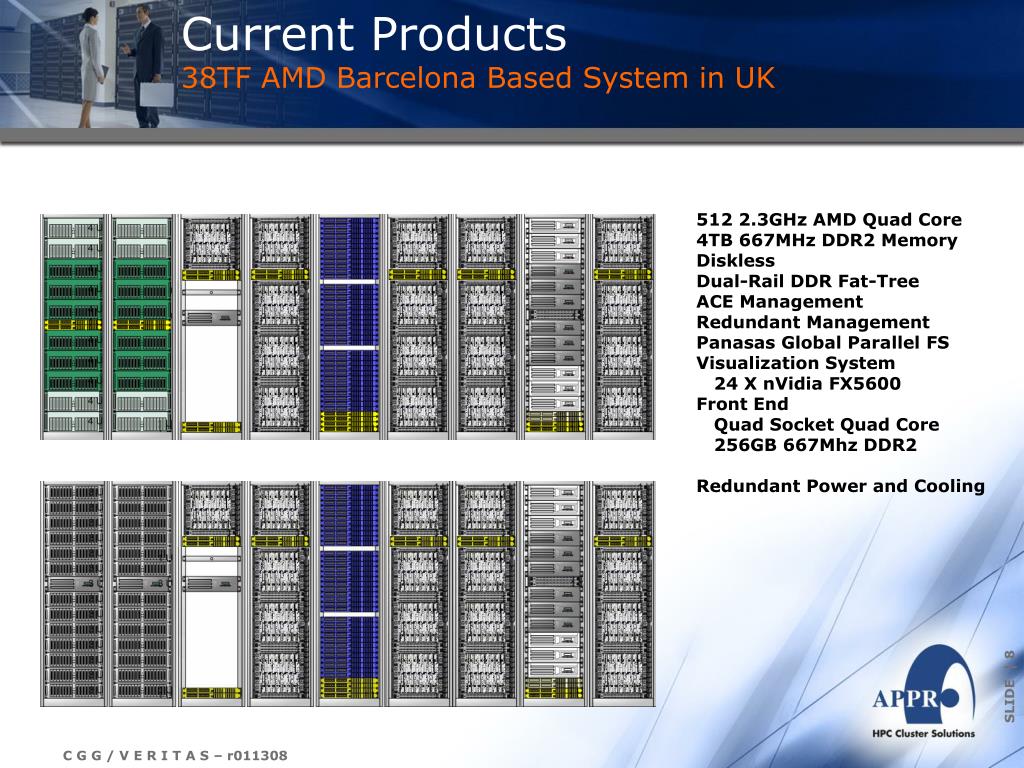Select the '256GB 667Mhz DDR2' line
The width and height of the screenshot is (1024, 768).
(x=815, y=445)
